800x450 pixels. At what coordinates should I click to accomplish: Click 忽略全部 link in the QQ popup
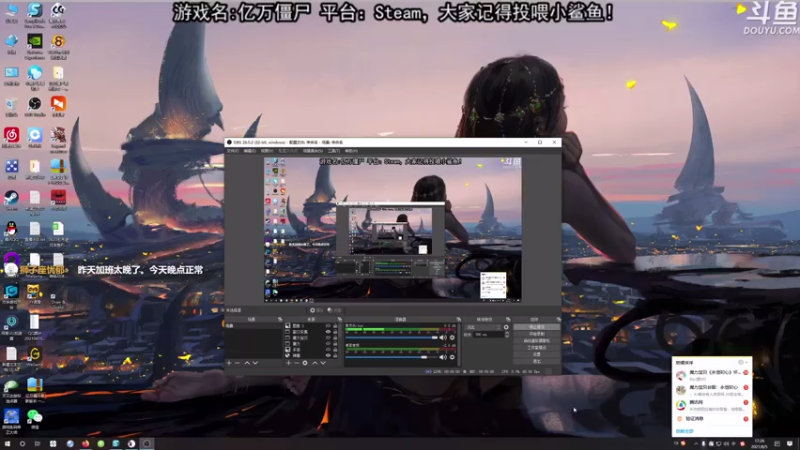pyautogui.click(x=685, y=431)
